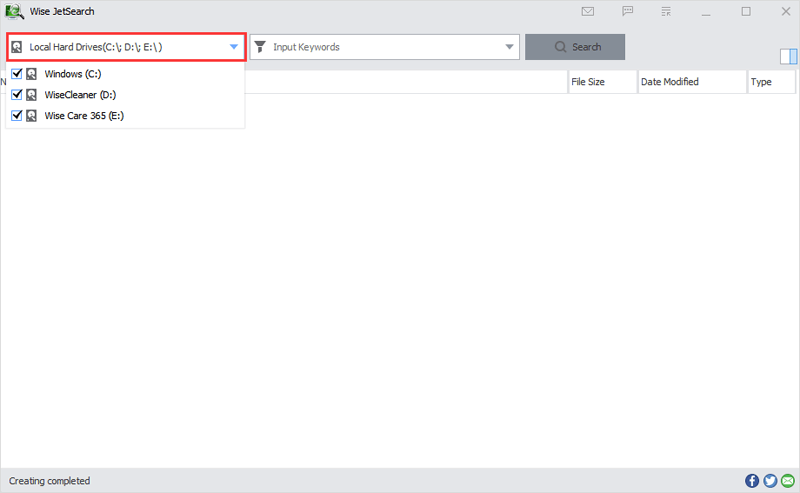The width and height of the screenshot is (800, 493).
Task: Click the drive icon beside Wise Care 365 (E:)
Action: (x=32, y=116)
